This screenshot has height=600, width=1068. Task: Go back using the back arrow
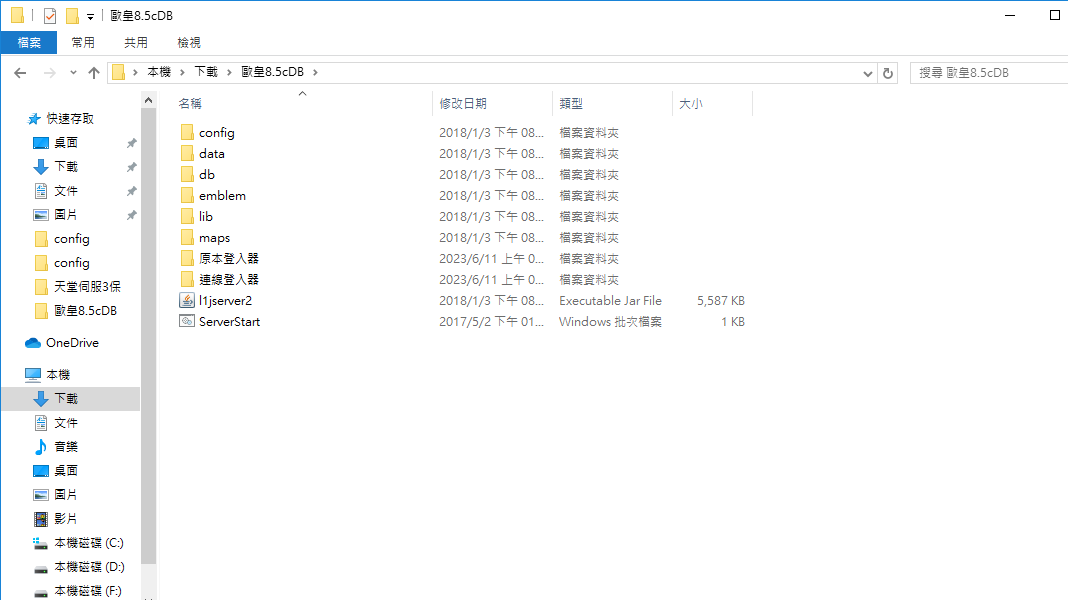coord(20,72)
